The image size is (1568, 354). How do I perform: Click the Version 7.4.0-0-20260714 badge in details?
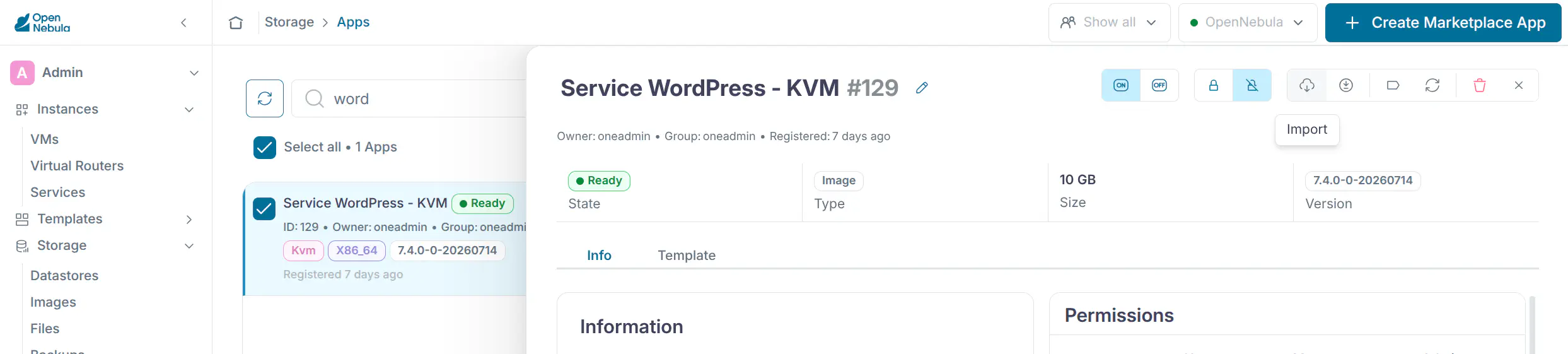(1362, 180)
